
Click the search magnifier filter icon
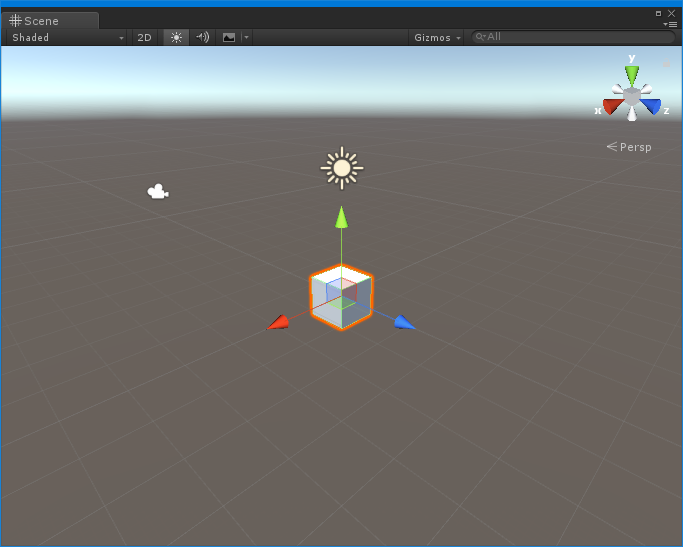[480, 37]
